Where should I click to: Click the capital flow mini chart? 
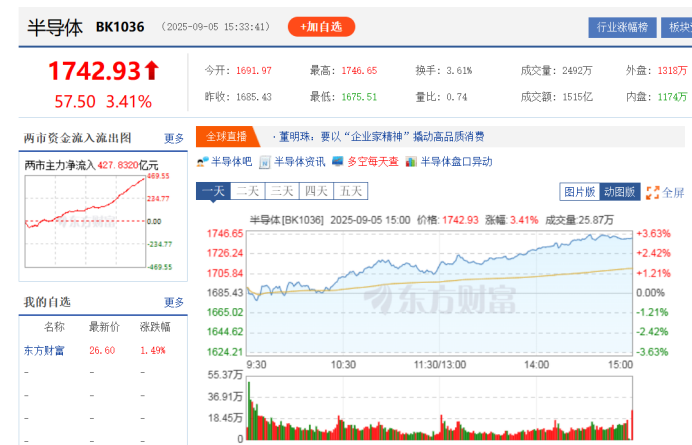85,221
